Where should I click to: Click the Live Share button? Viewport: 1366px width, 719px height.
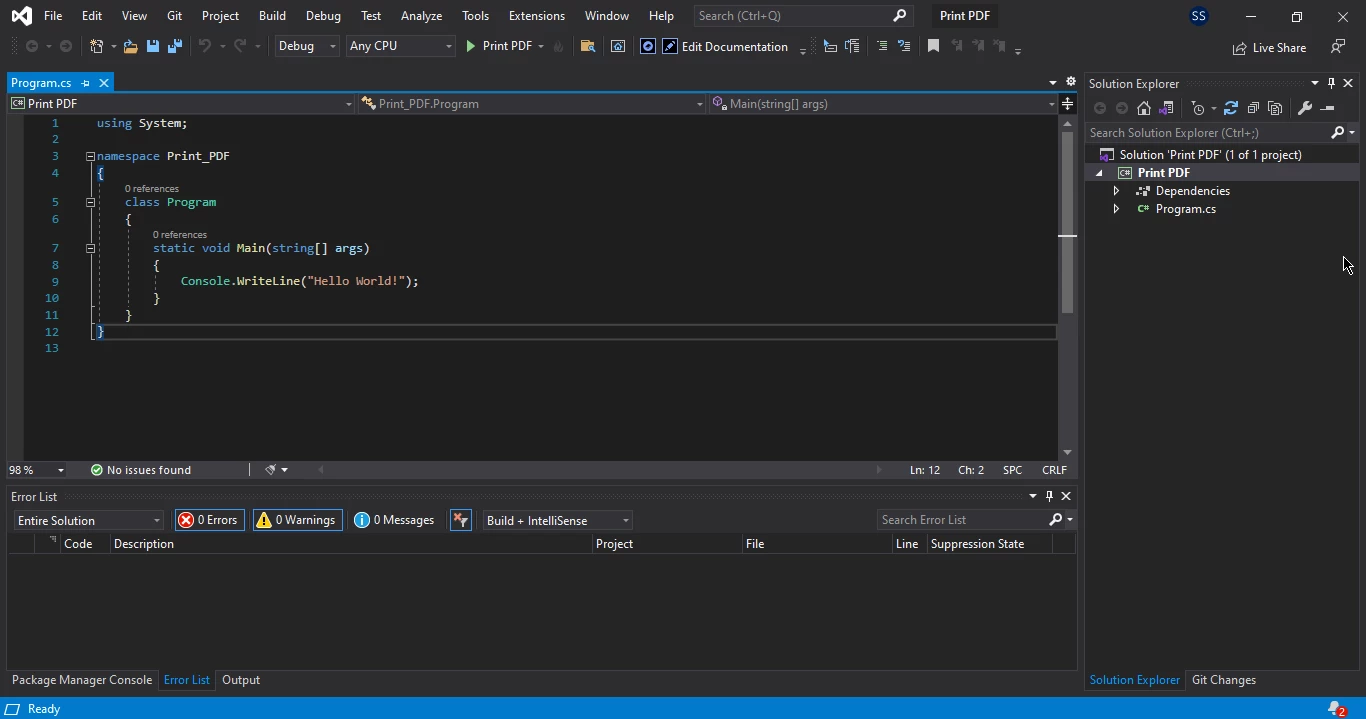(1269, 48)
